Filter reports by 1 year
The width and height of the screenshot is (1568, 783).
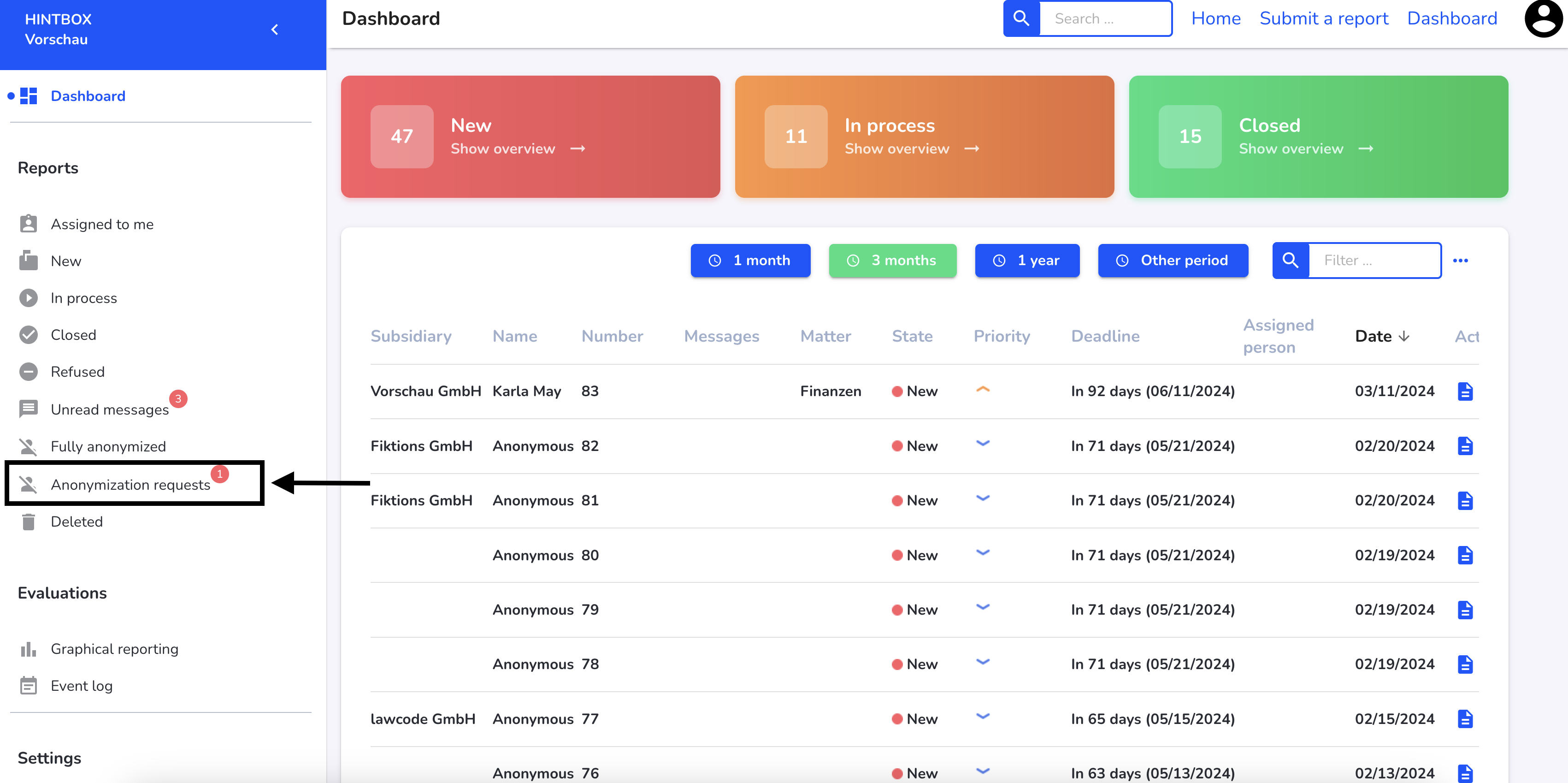1027,261
